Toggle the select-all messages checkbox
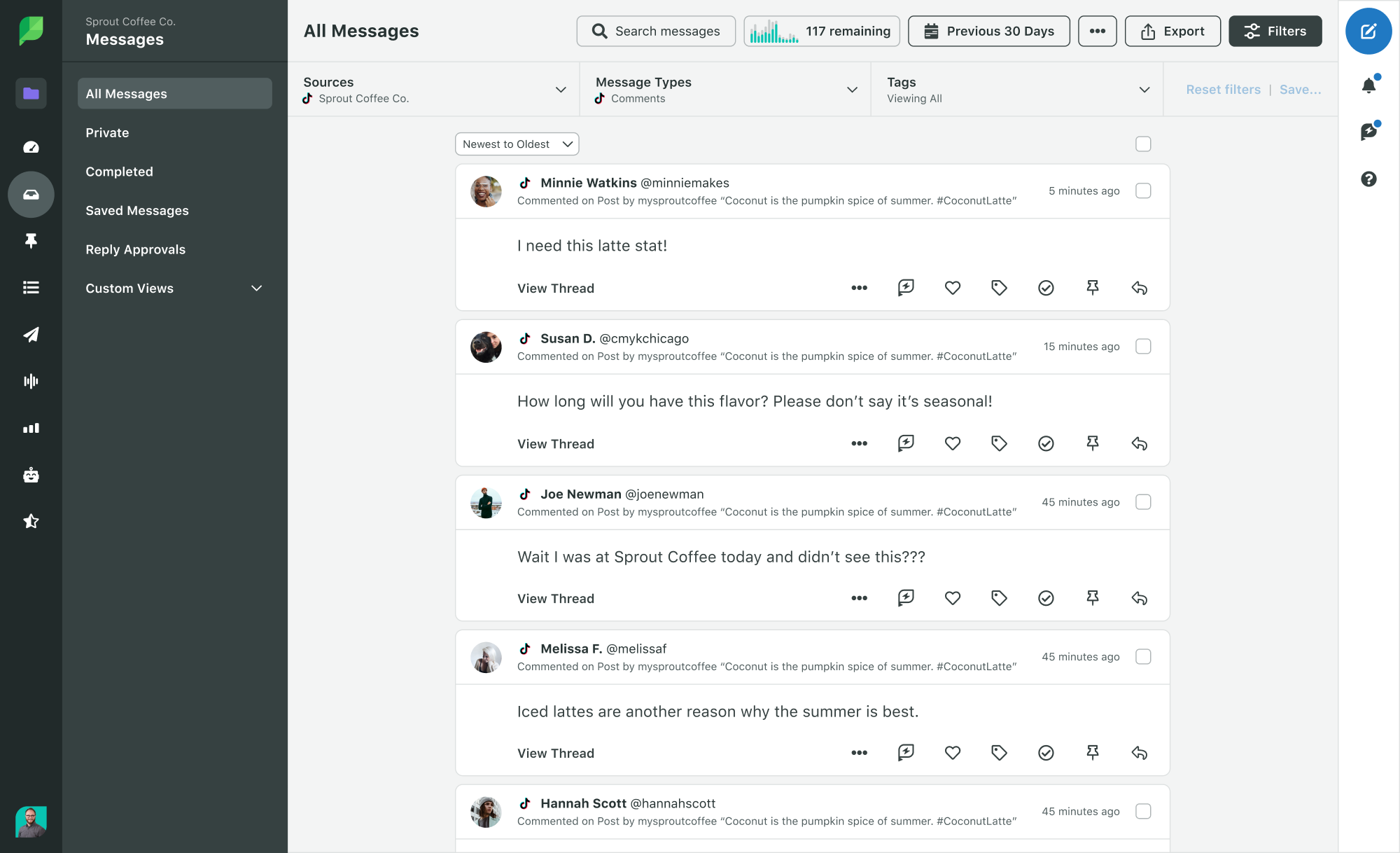This screenshot has width=1400, height=853. 1143,144
